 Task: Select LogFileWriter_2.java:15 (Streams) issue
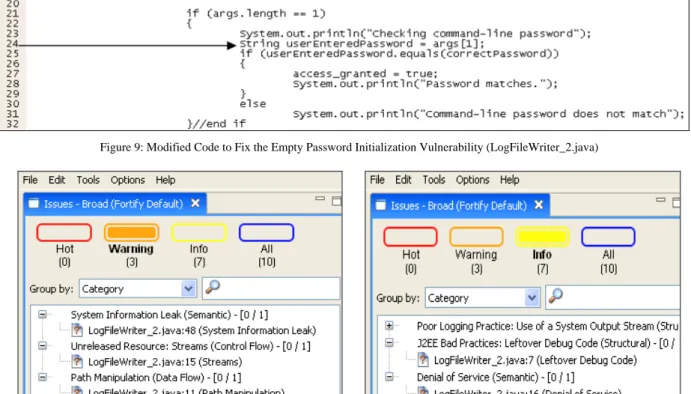[165, 362]
